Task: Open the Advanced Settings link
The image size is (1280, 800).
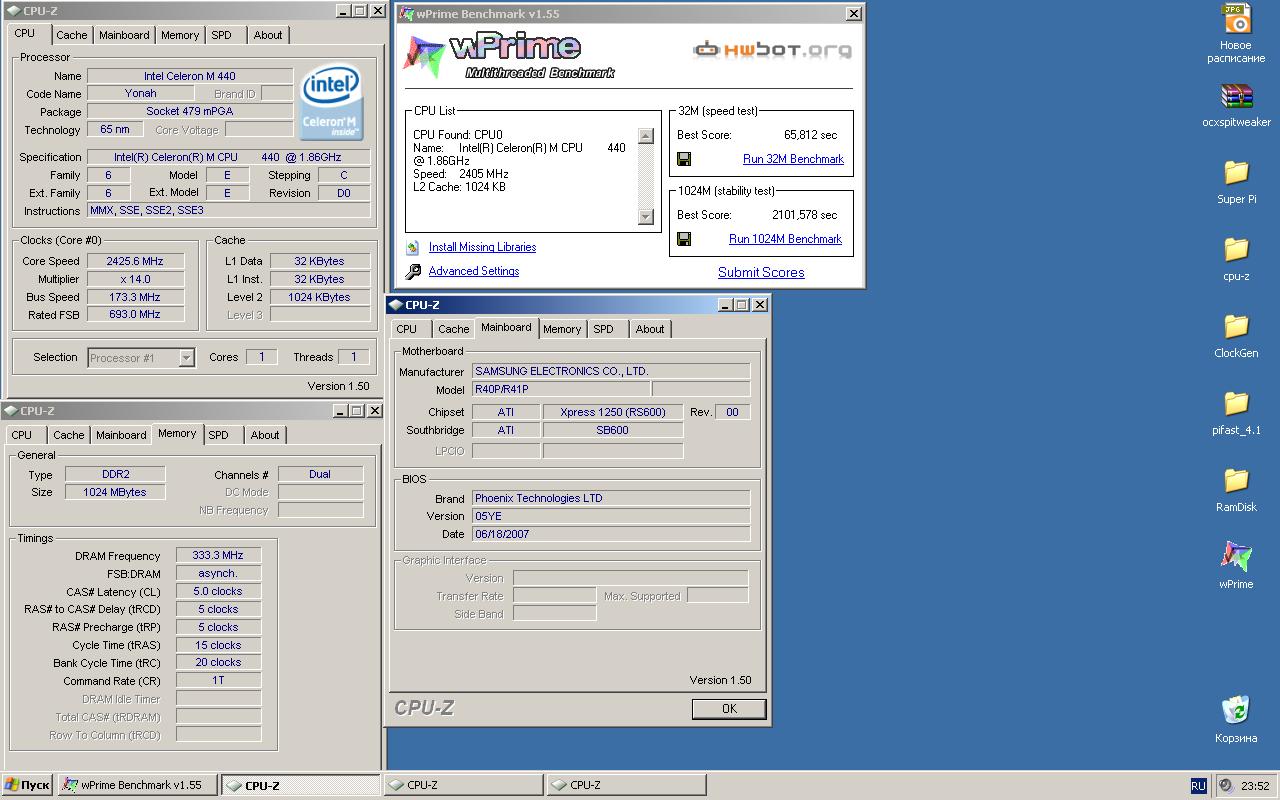Action: coord(474,271)
